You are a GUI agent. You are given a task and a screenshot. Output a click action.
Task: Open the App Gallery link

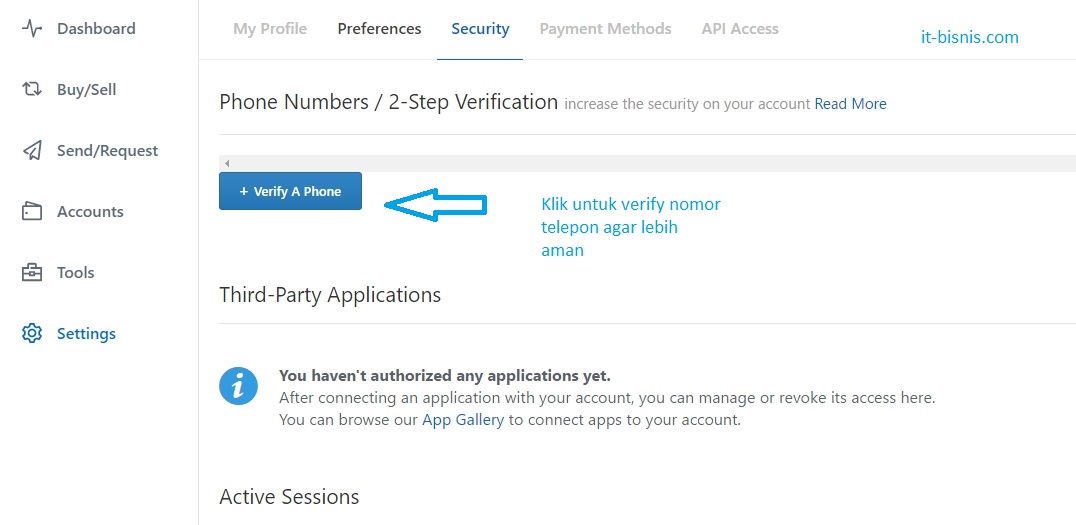[463, 420]
